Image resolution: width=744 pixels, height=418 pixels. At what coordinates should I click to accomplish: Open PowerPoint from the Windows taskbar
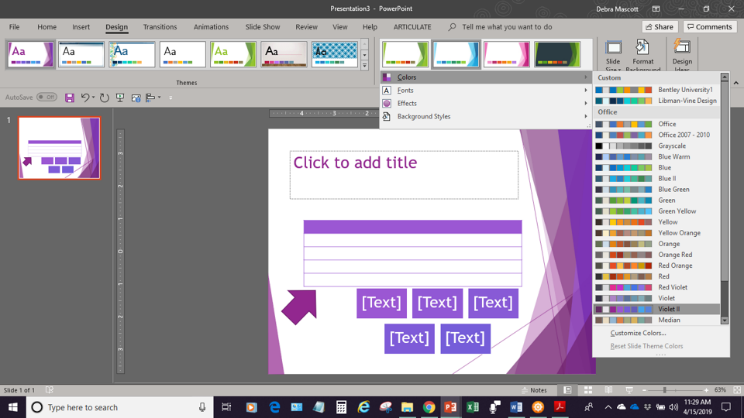450,407
